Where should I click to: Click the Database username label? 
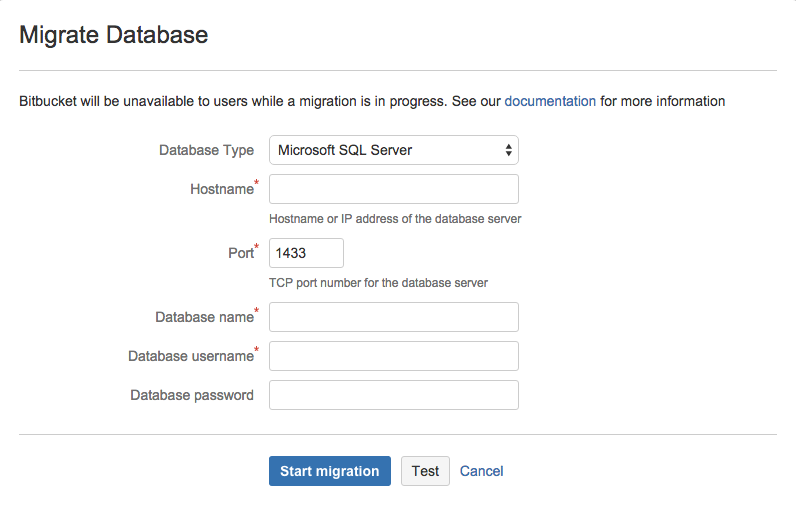(x=190, y=356)
